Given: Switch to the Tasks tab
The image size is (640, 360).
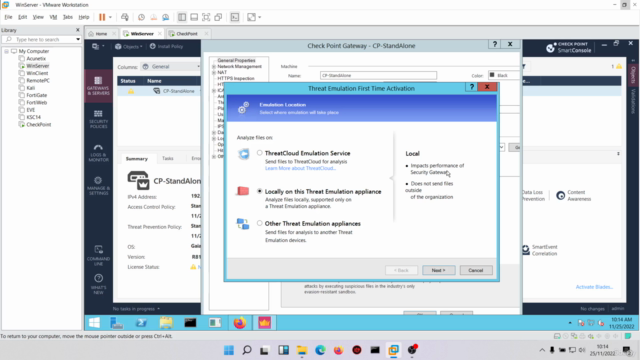Looking at the screenshot, I should pos(168,158).
